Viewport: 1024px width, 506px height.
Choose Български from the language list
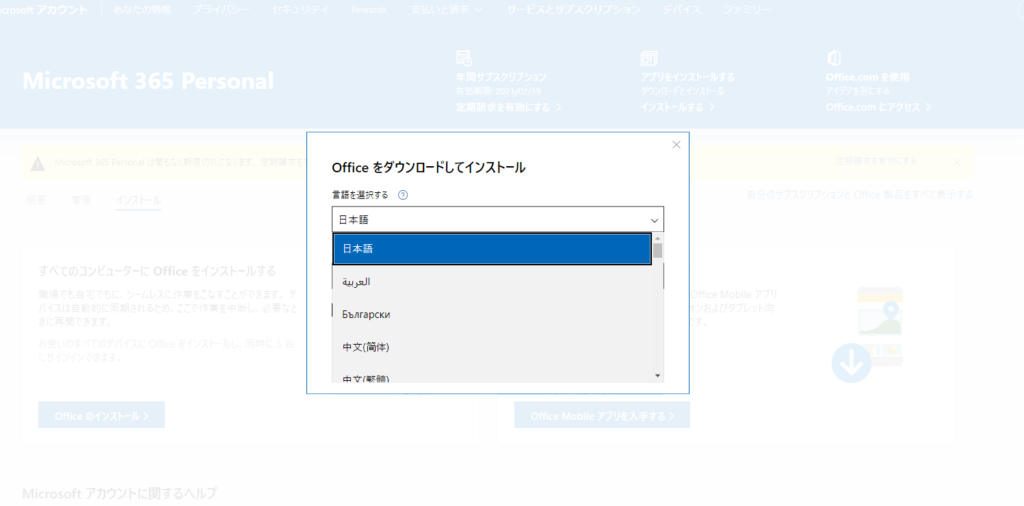click(x=492, y=314)
